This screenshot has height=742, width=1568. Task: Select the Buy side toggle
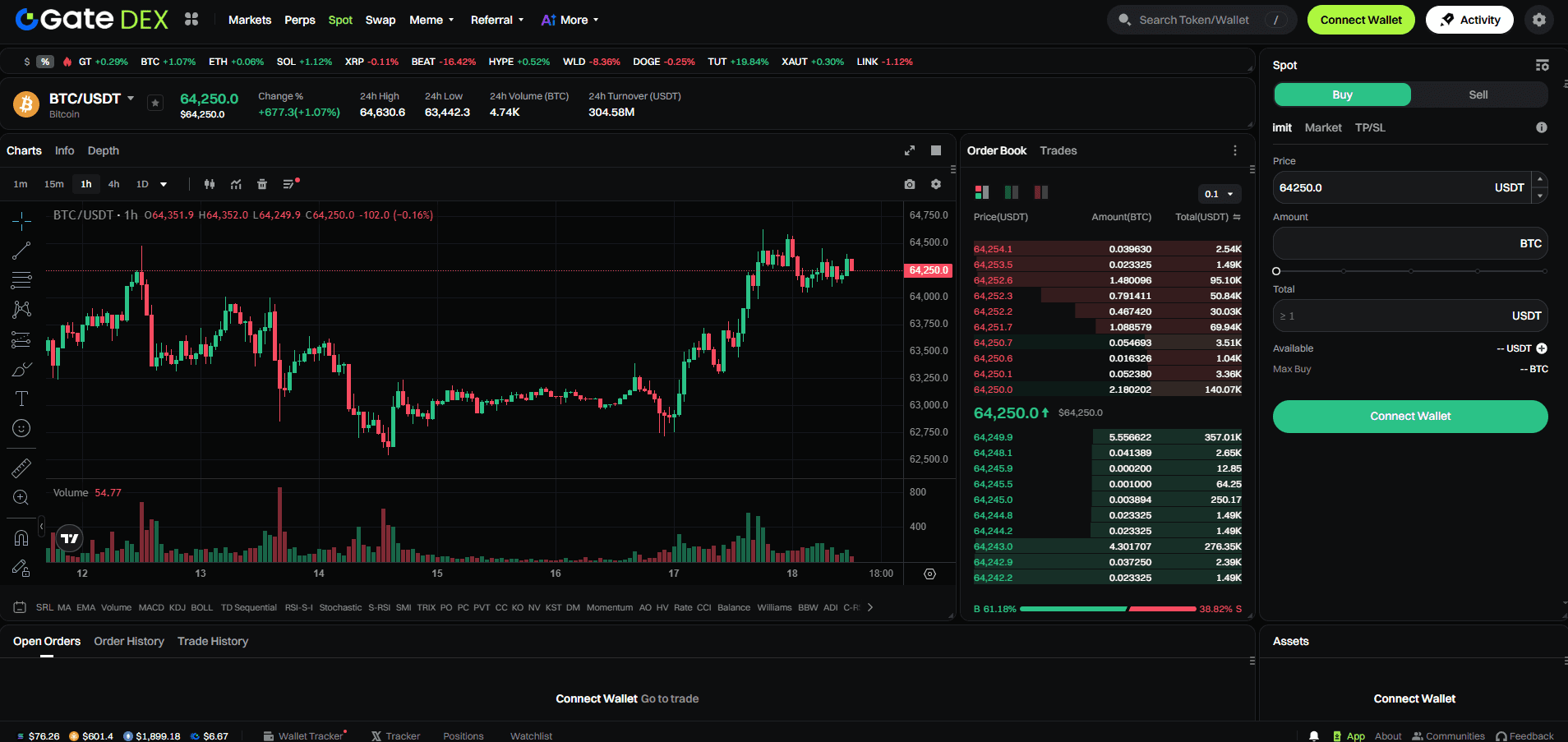(1342, 94)
